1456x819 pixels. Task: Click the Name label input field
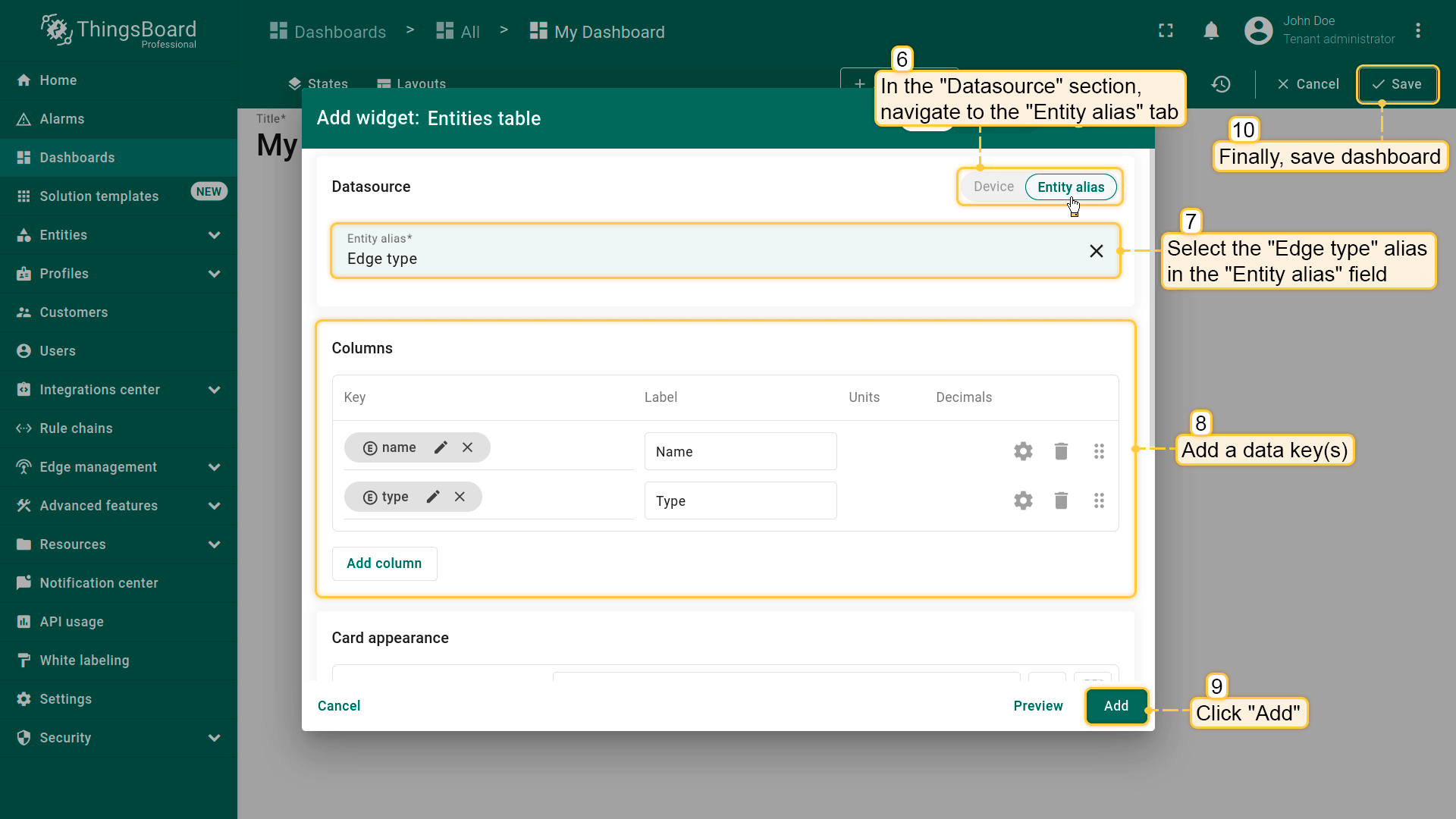[x=740, y=452]
